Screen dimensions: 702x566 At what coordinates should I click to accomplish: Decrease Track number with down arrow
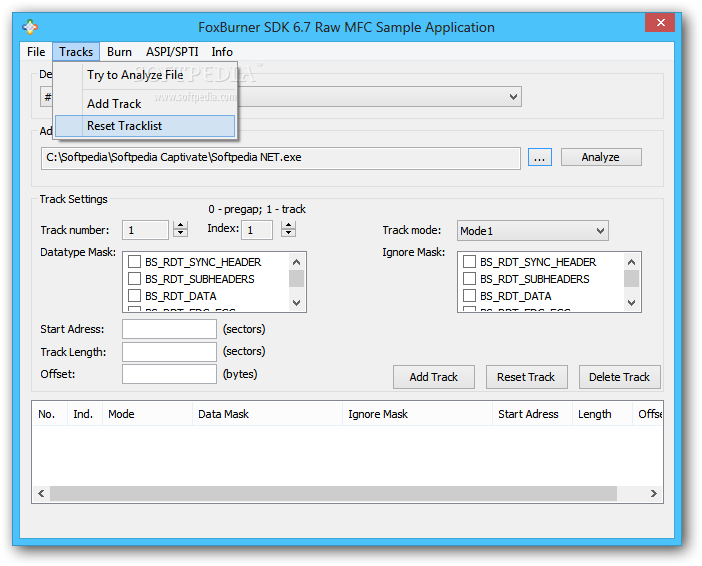tap(180, 233)
